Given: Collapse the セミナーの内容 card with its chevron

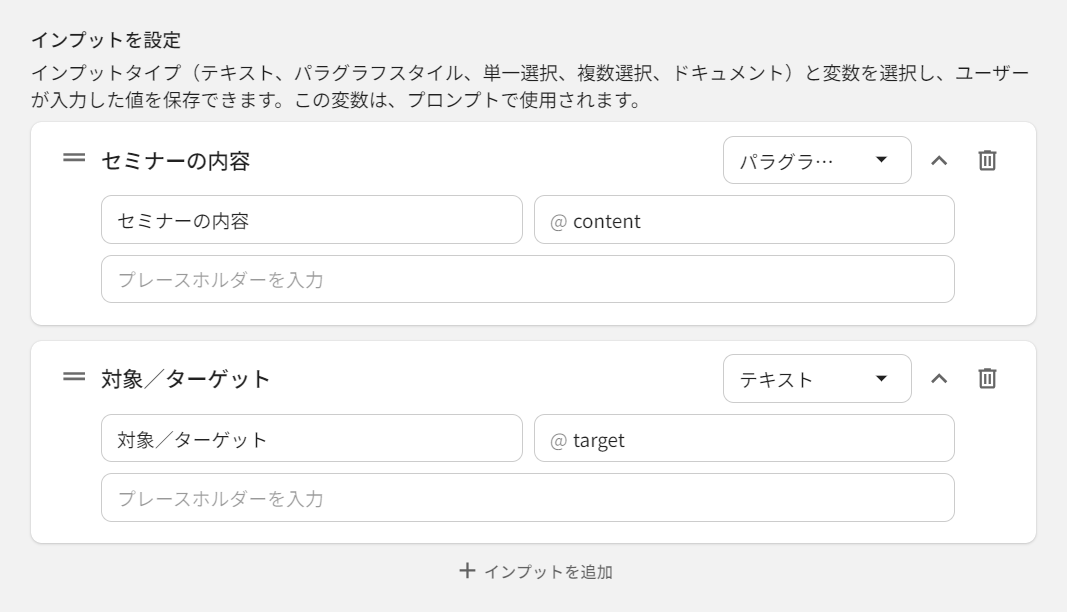Looking at the screenshot, I should [939, 160].
